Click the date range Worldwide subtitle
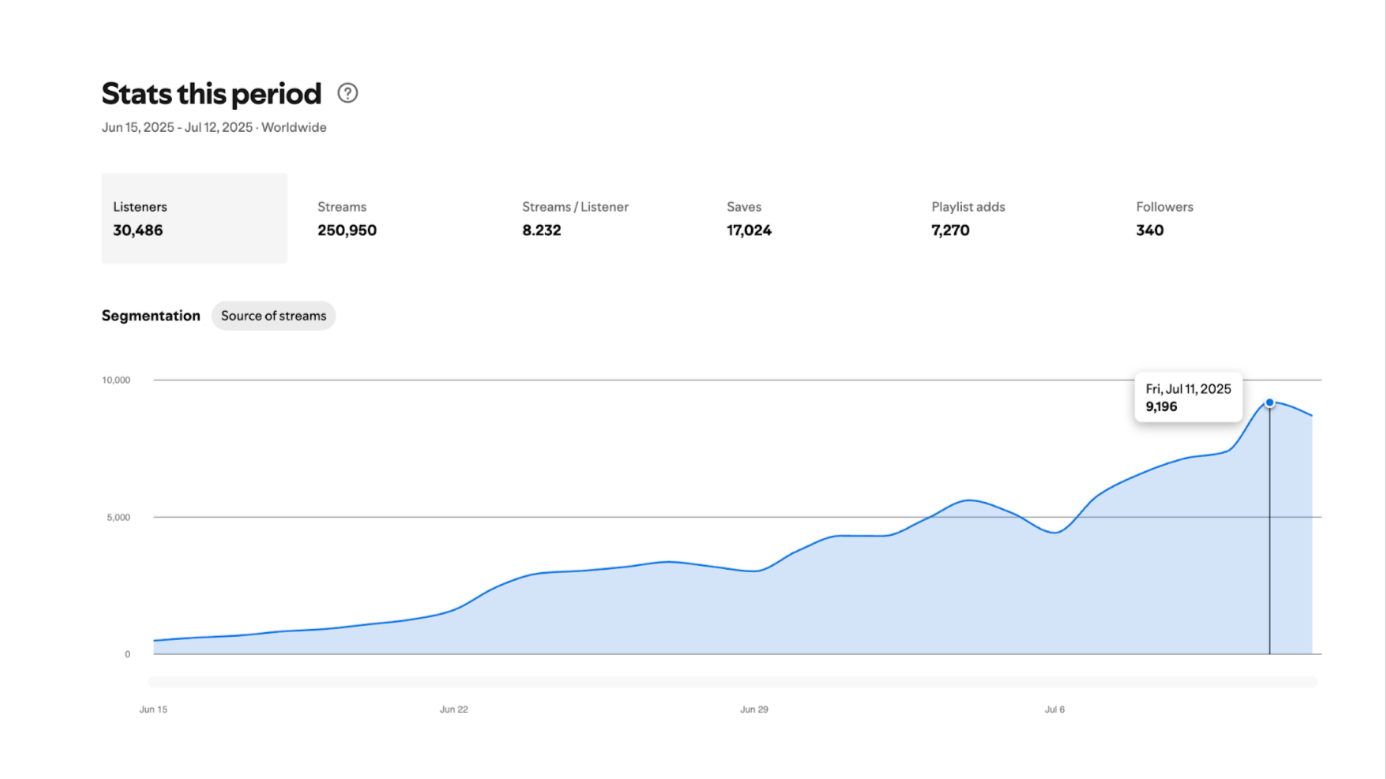1386x779 pixels. (214, 128)
